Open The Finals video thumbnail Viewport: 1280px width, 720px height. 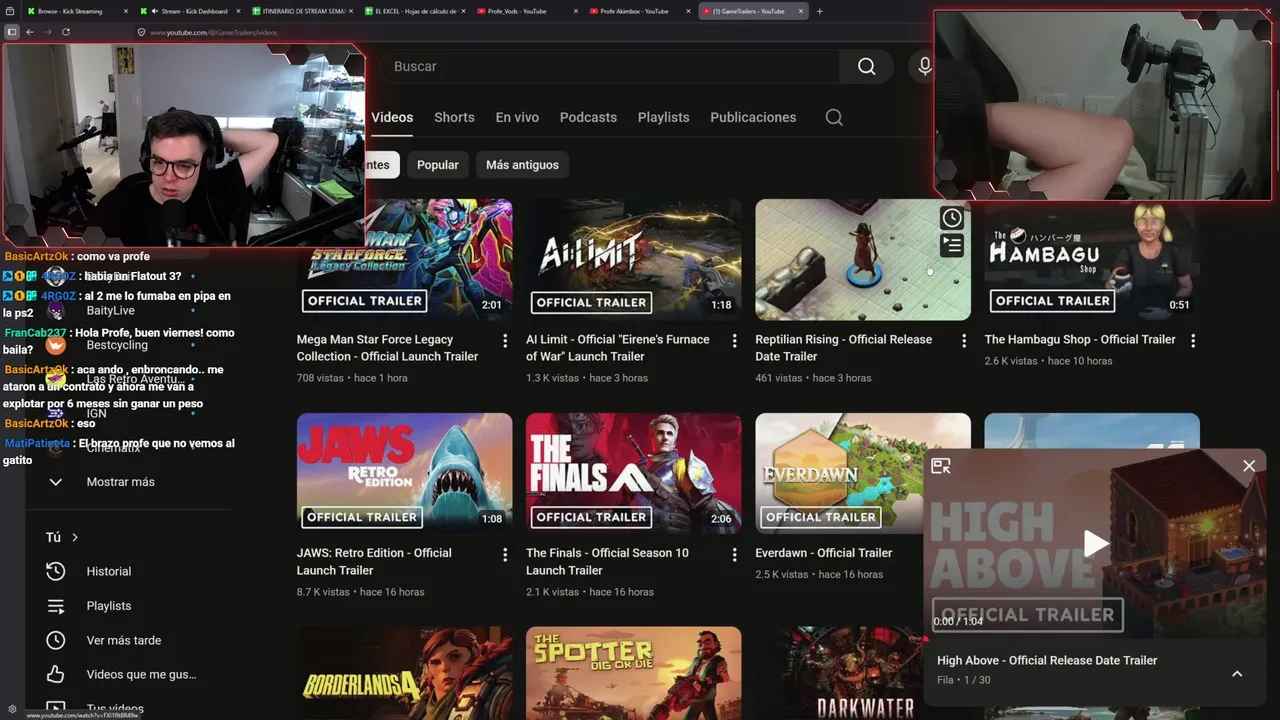(634, 473)
